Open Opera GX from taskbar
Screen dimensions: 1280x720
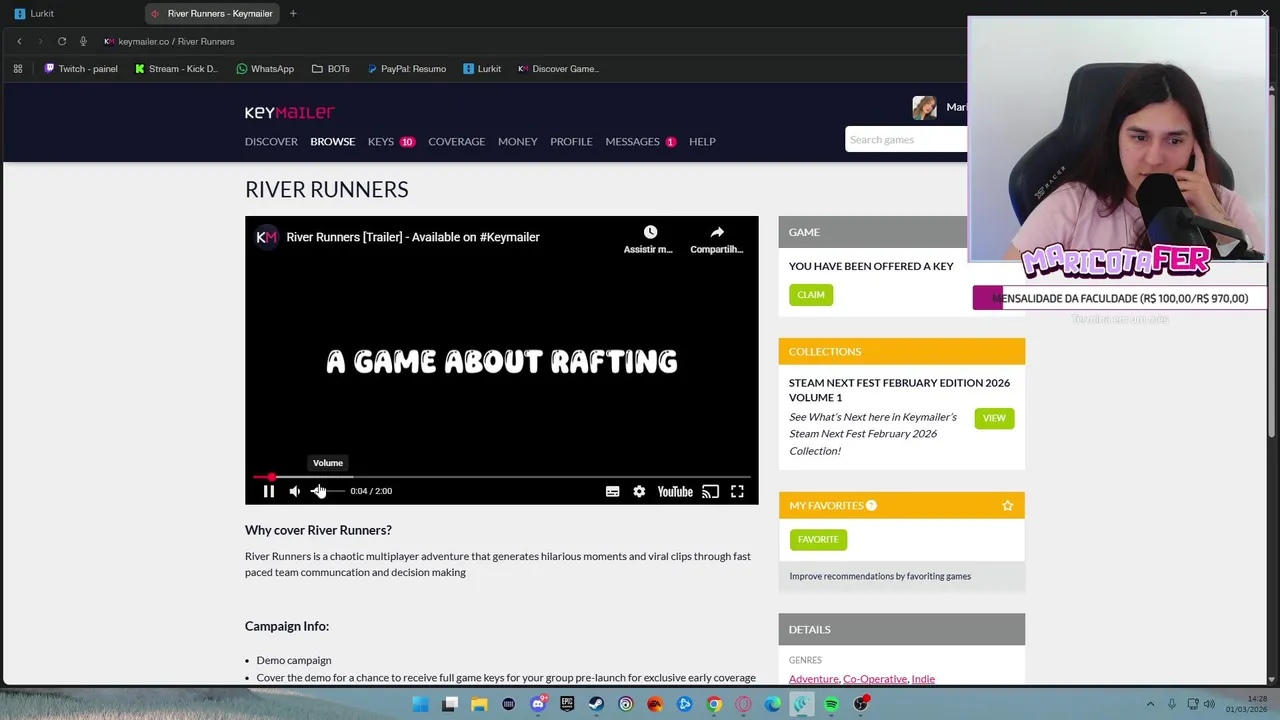click(743, 704)
